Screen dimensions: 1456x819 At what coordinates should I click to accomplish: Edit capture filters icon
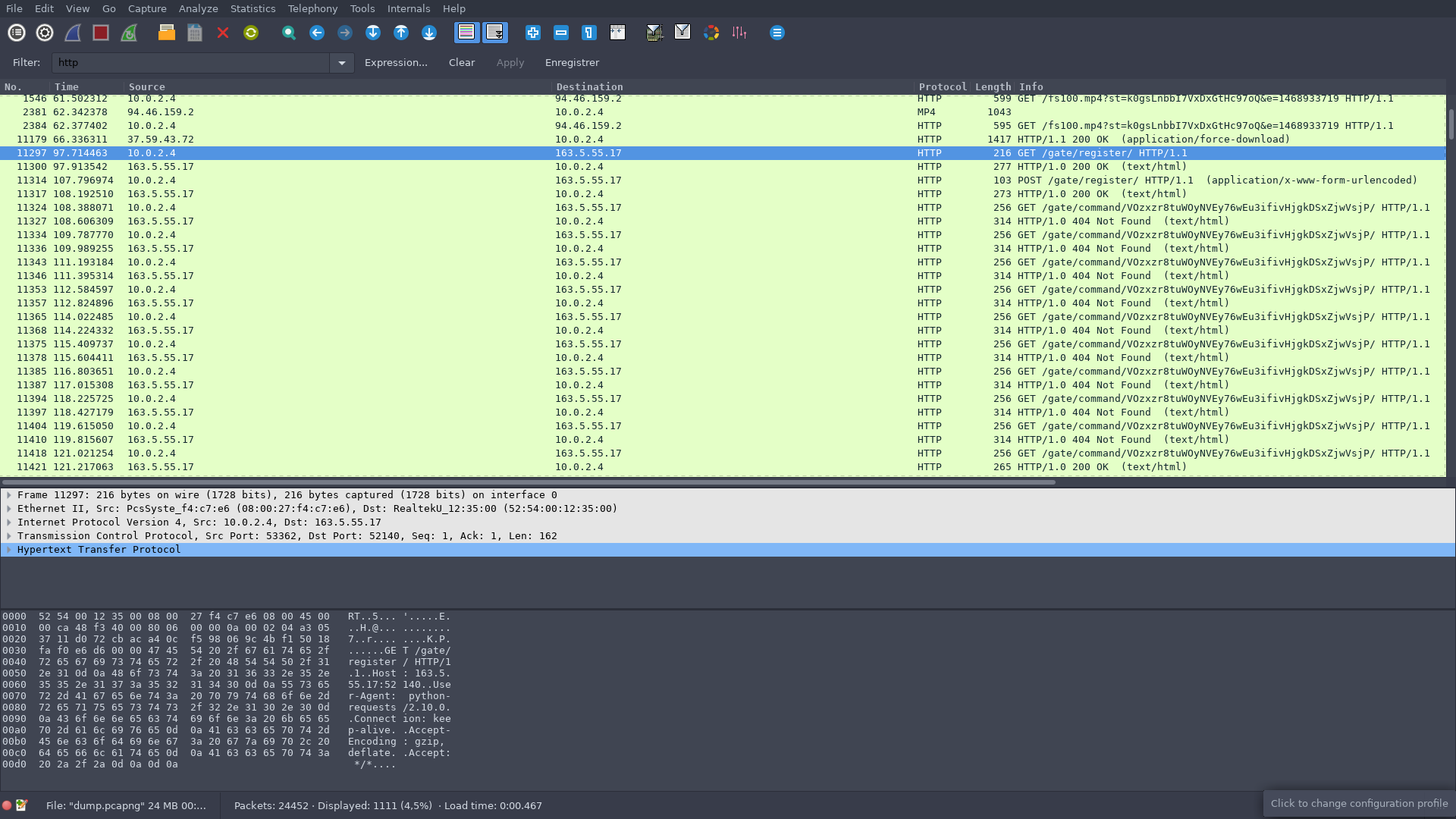[x=654, y=33]
